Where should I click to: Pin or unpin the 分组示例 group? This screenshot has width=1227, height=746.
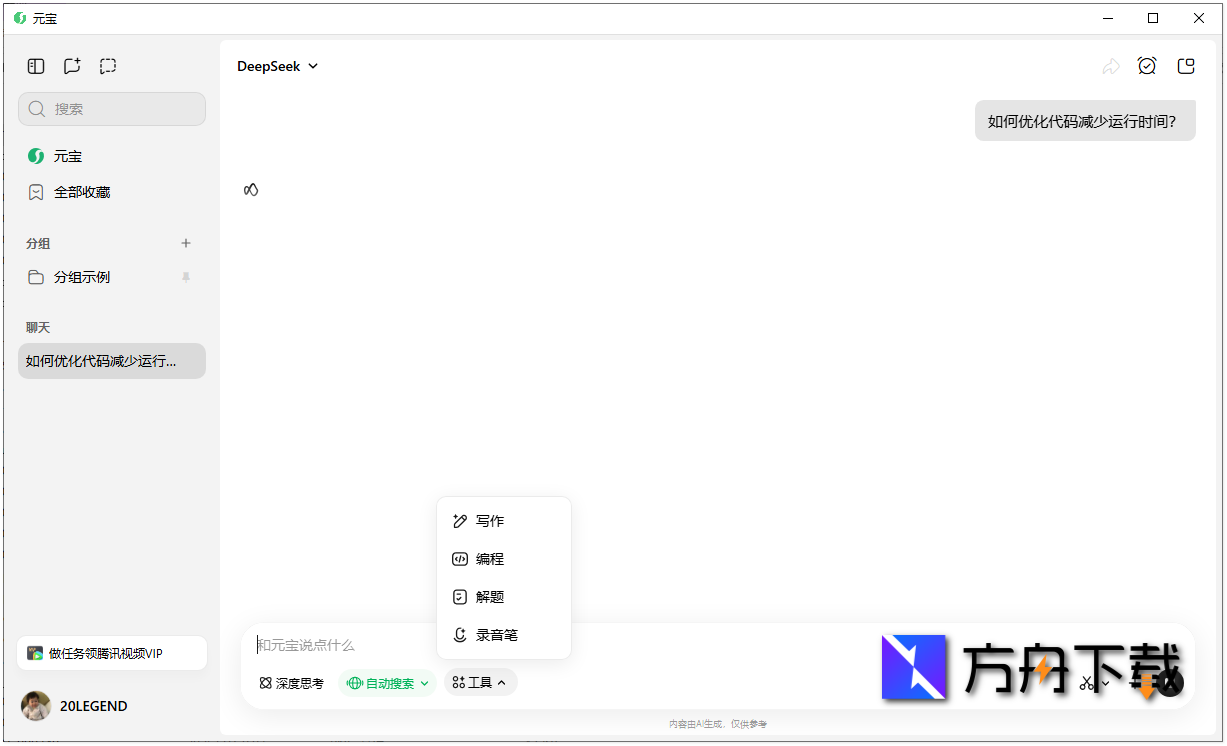[x=186, y=277]
